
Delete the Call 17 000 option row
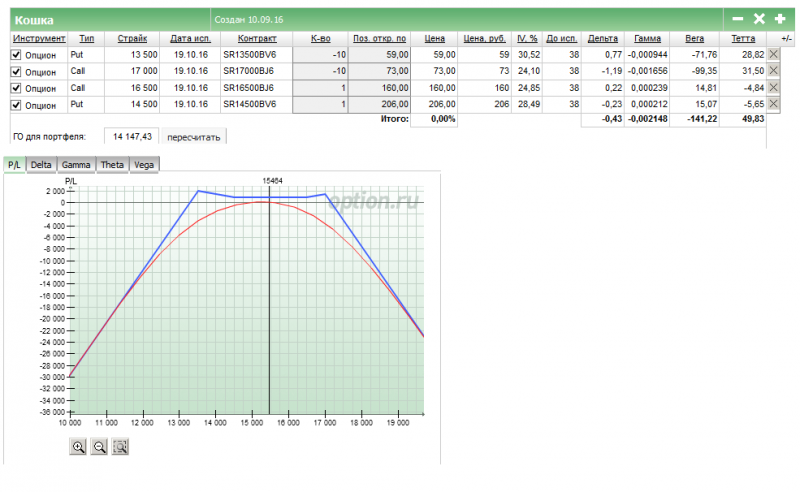pyautogui.click(x=773, y=70)
